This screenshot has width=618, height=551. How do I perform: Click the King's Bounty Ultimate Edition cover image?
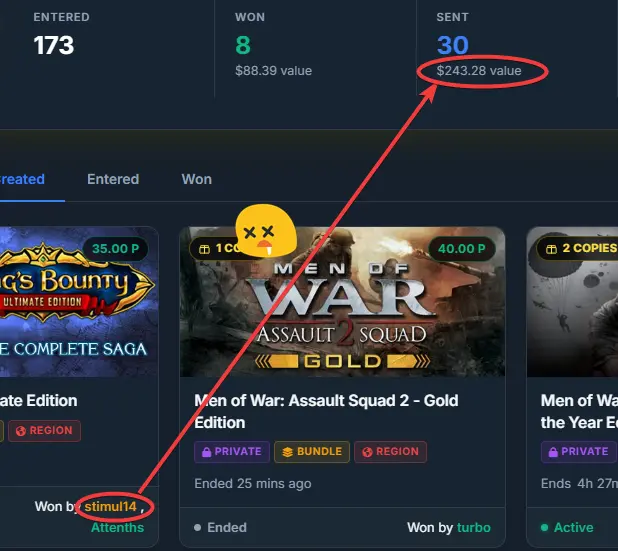79,302
